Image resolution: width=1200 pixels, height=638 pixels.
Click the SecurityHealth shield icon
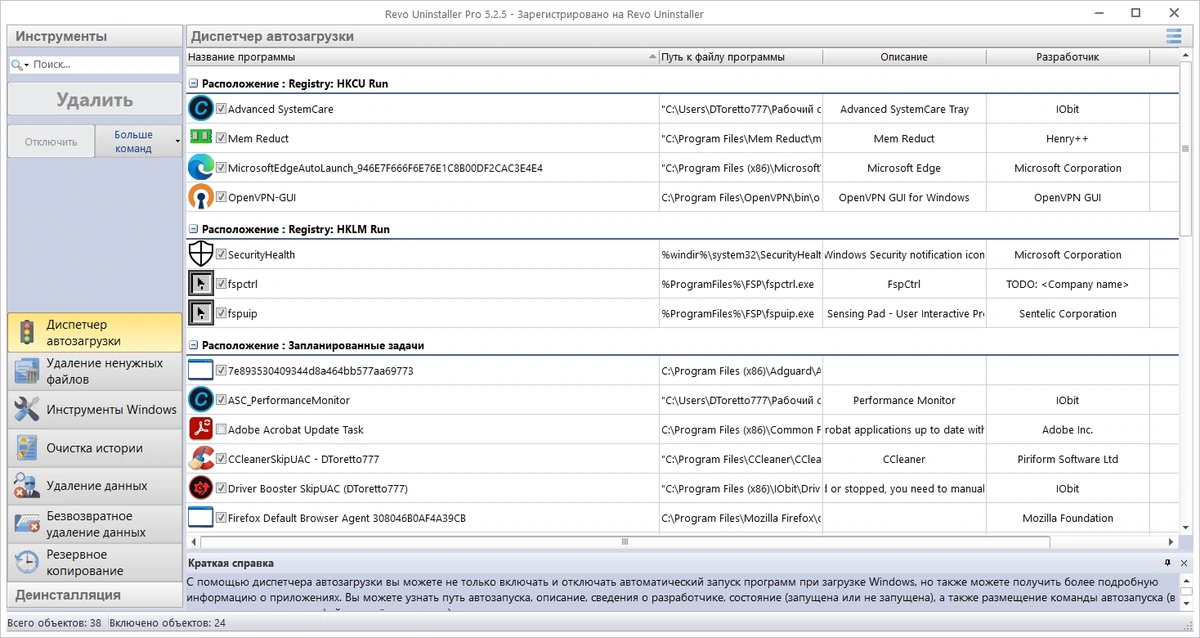[201, 255]
